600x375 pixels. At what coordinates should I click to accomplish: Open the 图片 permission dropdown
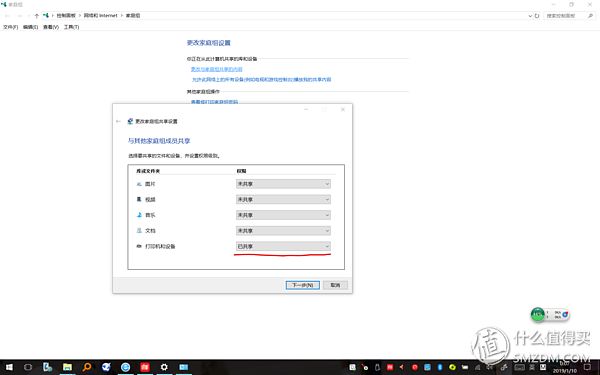(283, 184)
